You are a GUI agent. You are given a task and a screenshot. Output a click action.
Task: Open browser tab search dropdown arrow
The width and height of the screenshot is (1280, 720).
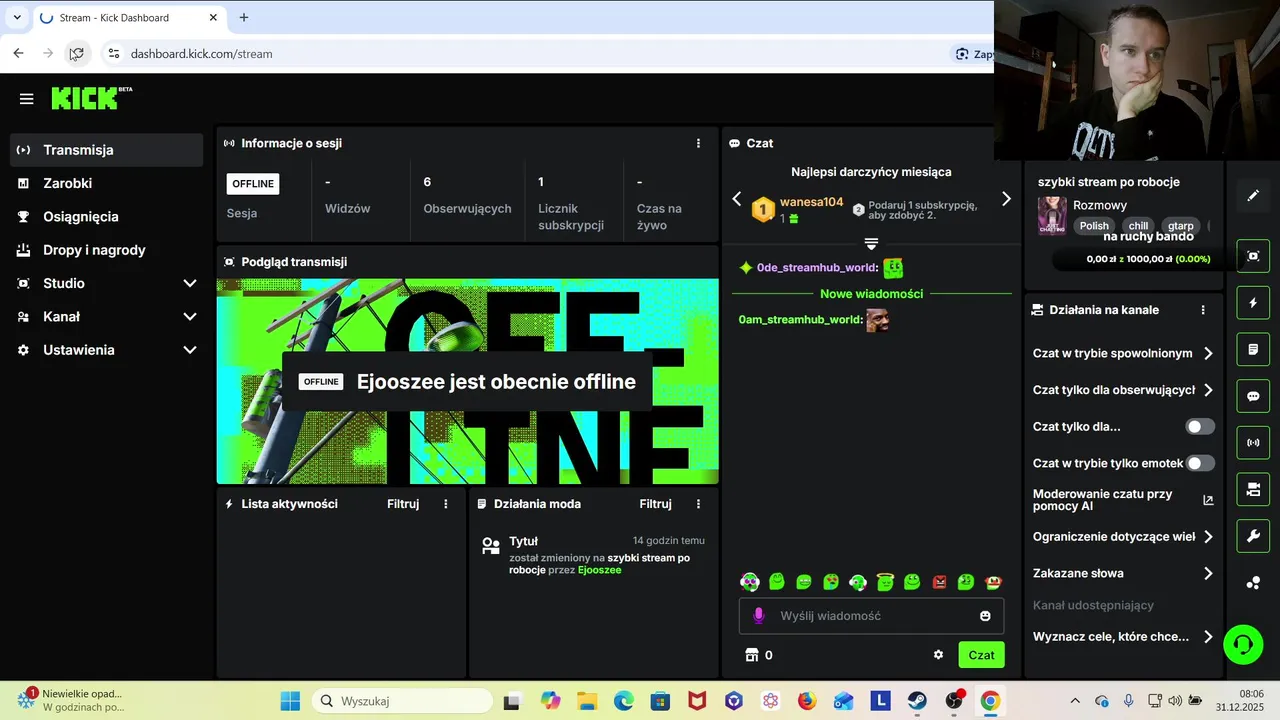(17, 17)
